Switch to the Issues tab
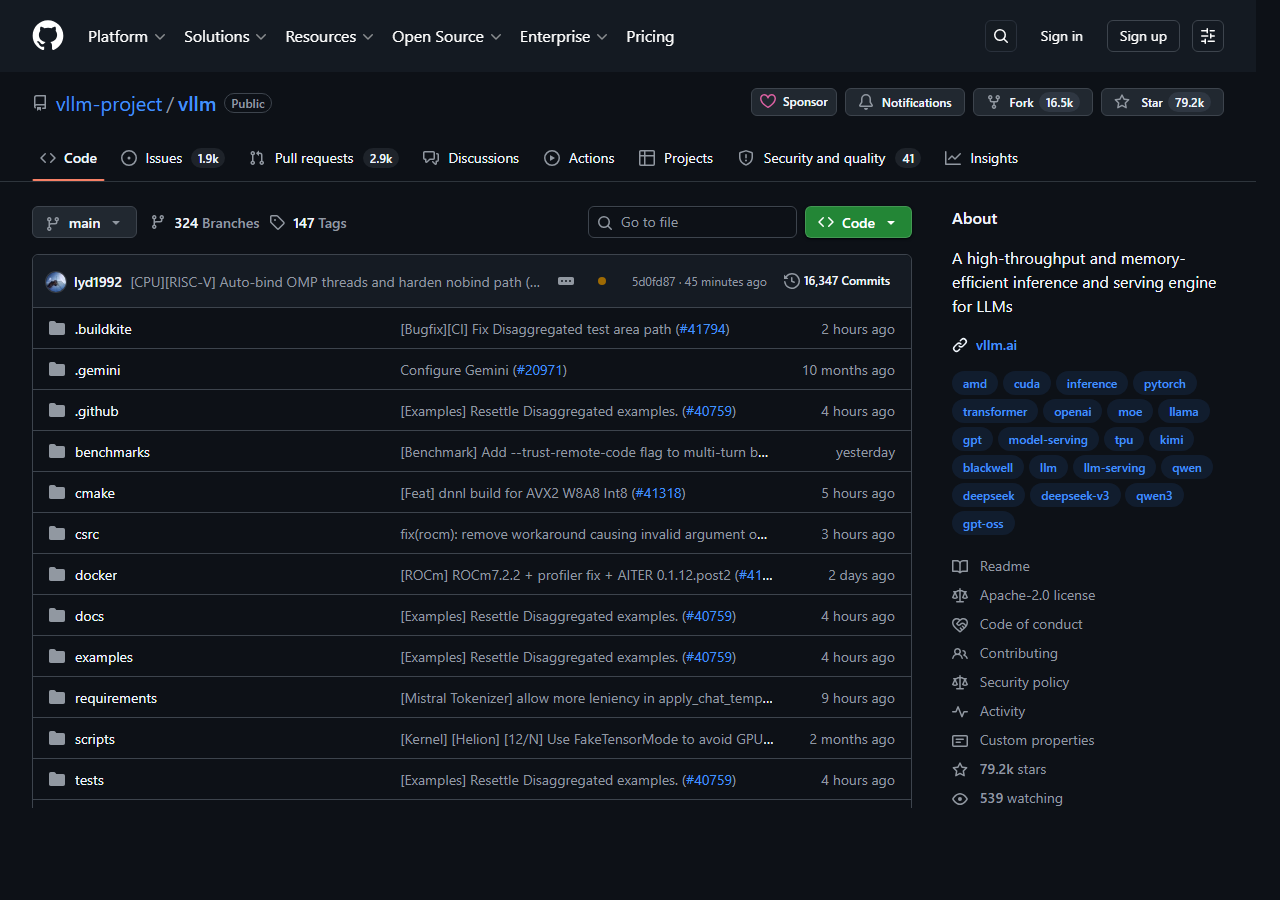This screenshot has width=1280, height=900. point(172,158)
